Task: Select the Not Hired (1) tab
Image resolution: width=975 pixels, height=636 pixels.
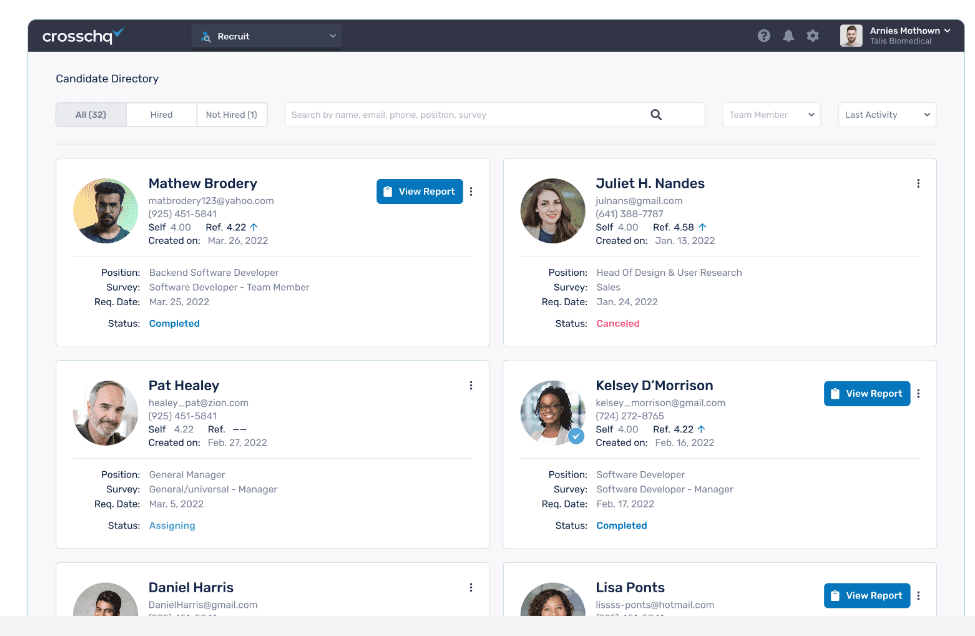Action: (x=231, y=115)
